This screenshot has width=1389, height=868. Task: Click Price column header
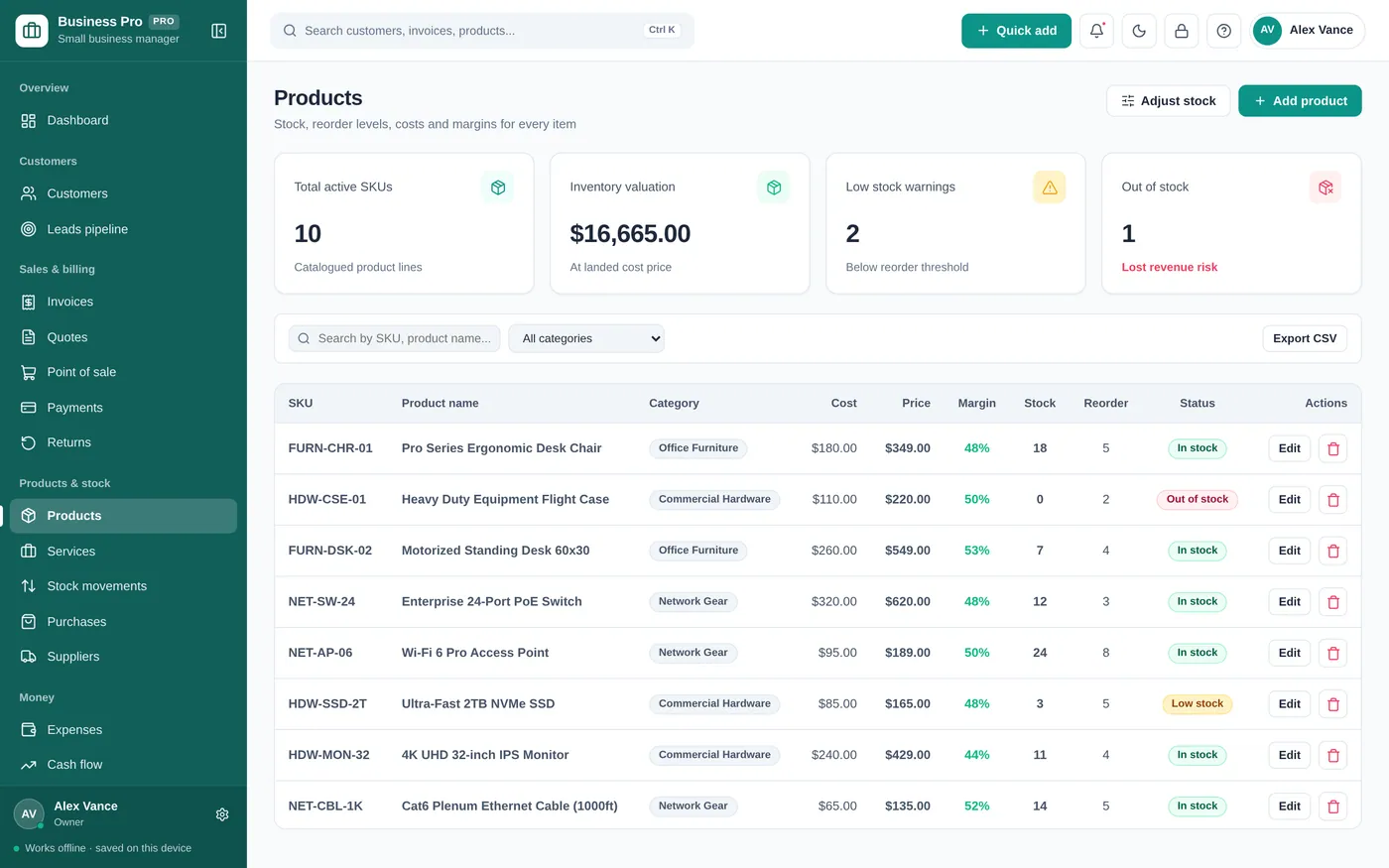coord(916,404)
